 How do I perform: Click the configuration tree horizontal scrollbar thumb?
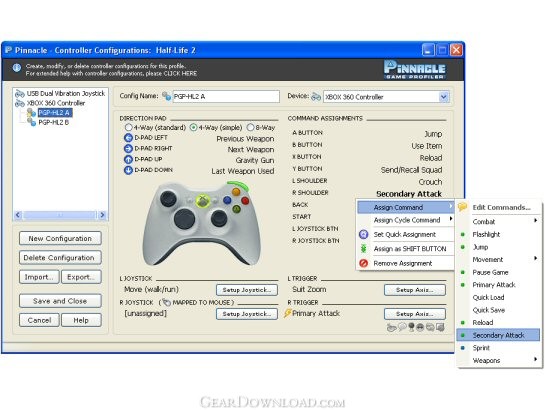[60, 215]
